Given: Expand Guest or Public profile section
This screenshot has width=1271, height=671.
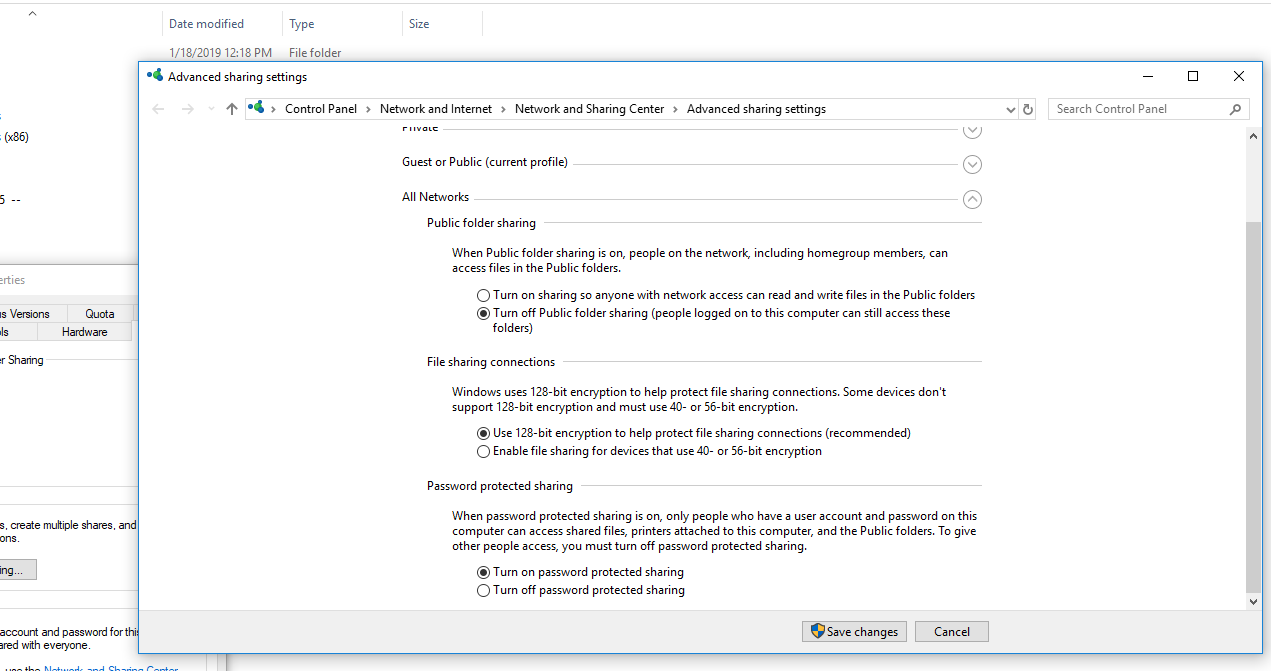Looking at the screenshot, I should click(x=972, y=164).
